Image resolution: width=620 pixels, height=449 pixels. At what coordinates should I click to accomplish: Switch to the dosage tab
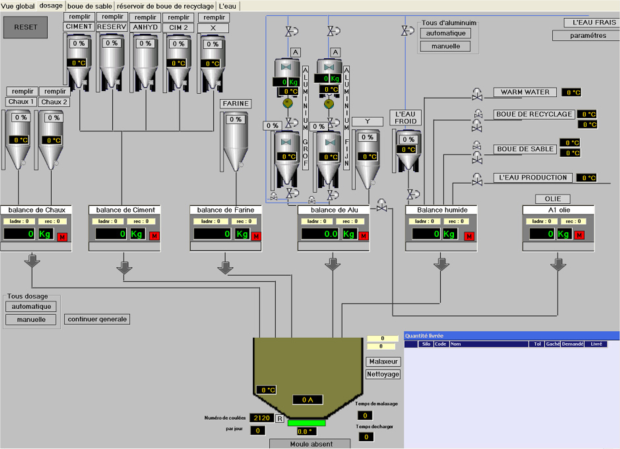pyautogui.click(x=51, y=6)
